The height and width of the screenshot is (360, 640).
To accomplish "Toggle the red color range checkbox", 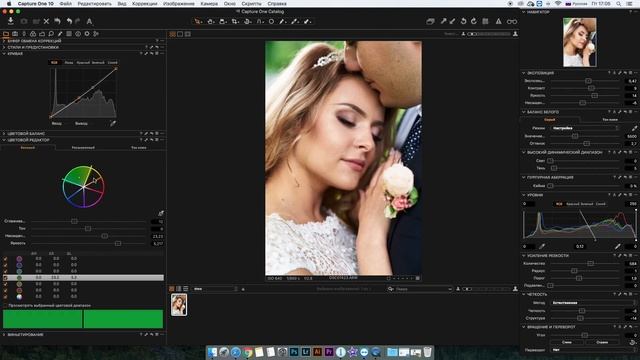I will [x=5, y=290].
